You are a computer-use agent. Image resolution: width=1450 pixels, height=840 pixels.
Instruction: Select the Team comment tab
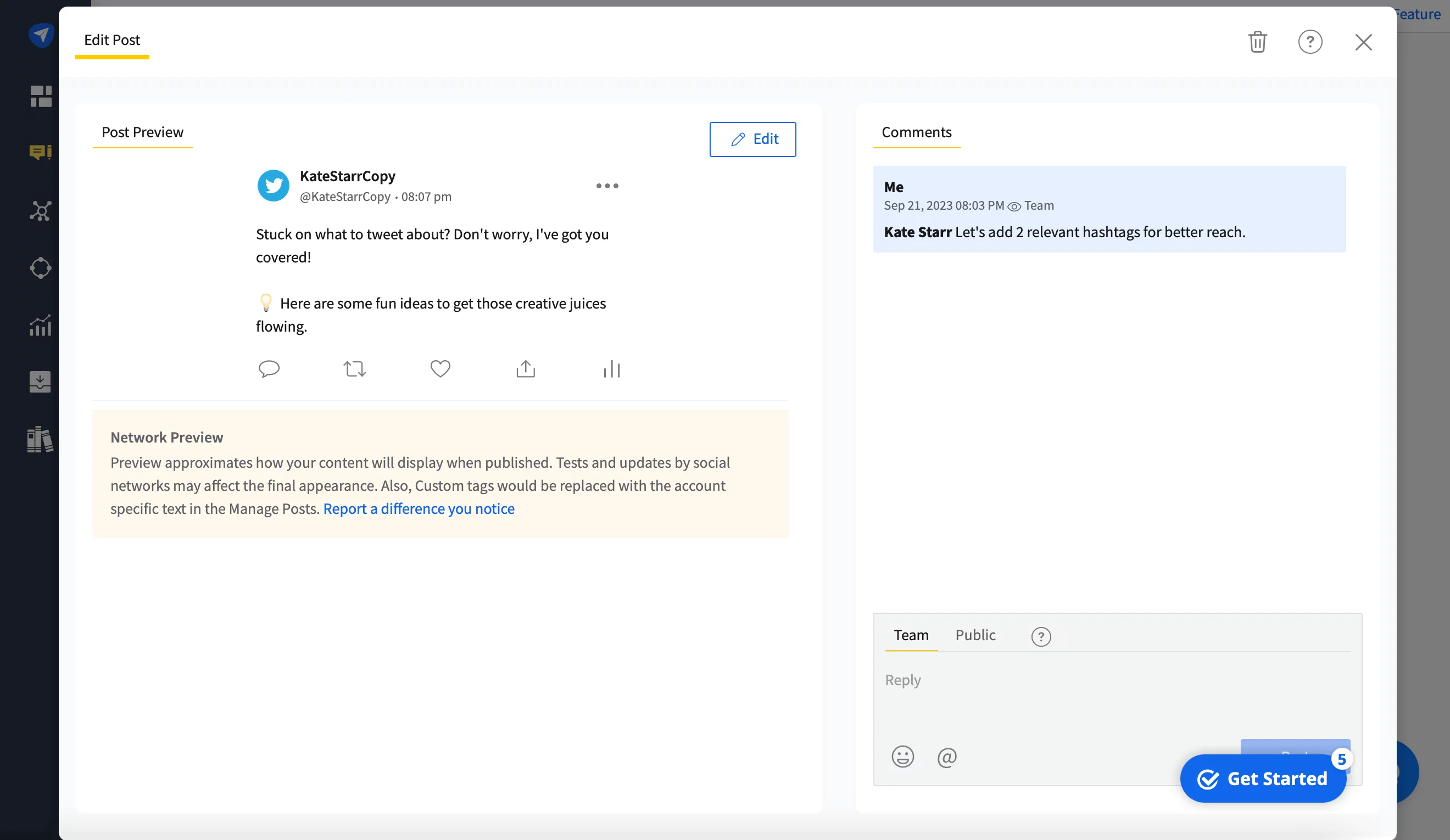coord(911,635)
